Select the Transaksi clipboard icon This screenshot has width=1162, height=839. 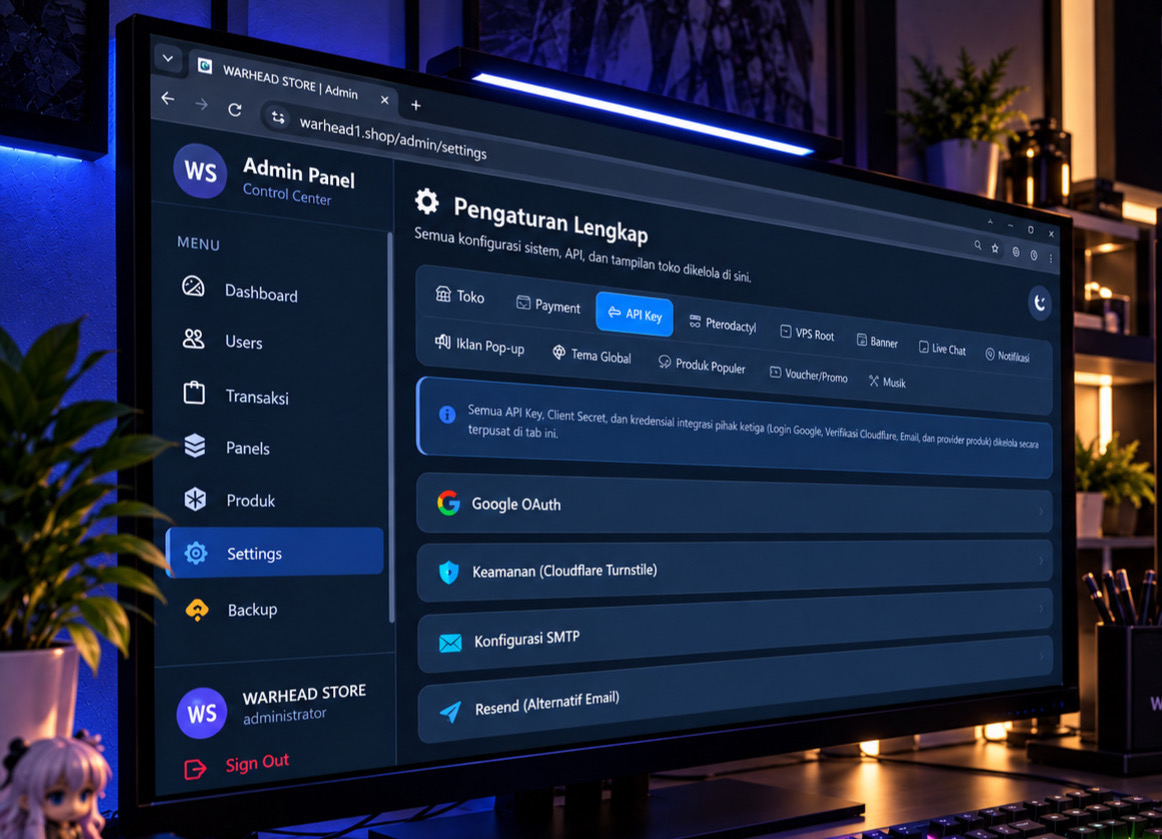click(194, 392)
